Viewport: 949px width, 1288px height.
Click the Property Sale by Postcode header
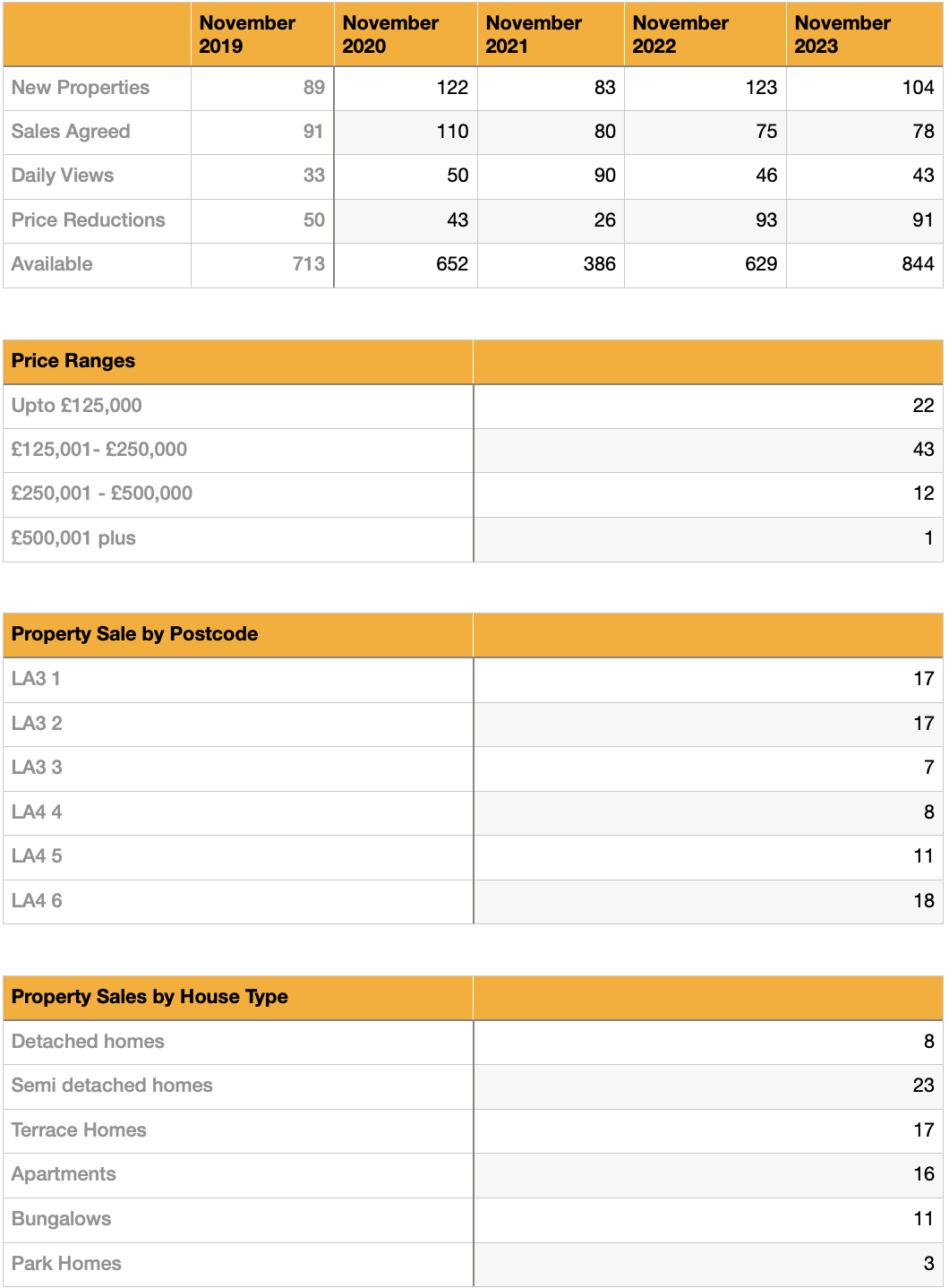click(x=134, y=634)
